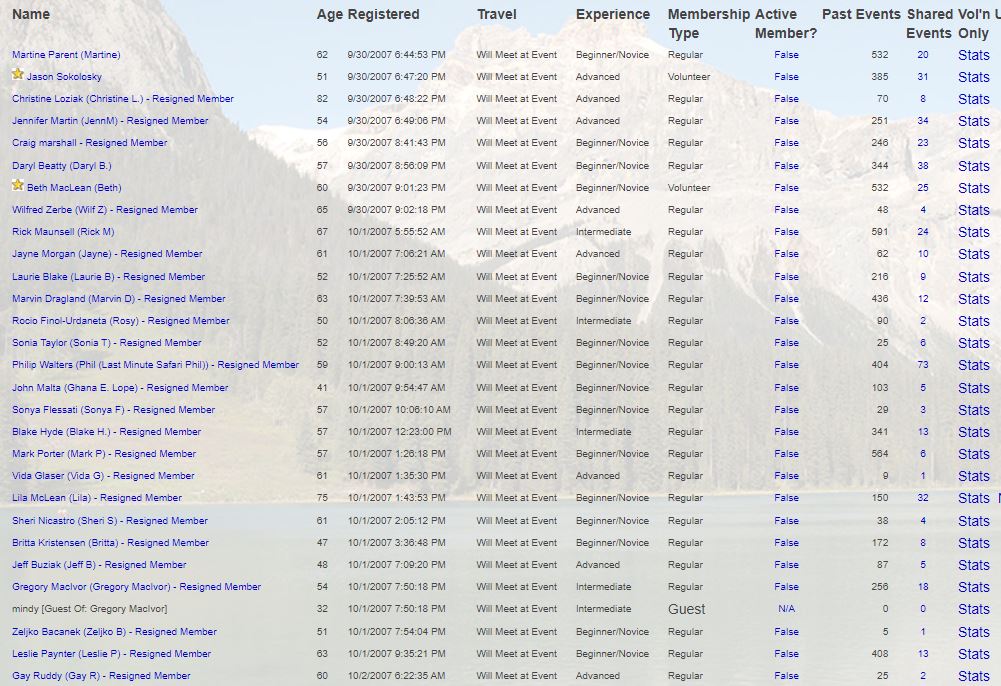
Task: View Stats for Martine Parent's row
Action: [973, 55]
